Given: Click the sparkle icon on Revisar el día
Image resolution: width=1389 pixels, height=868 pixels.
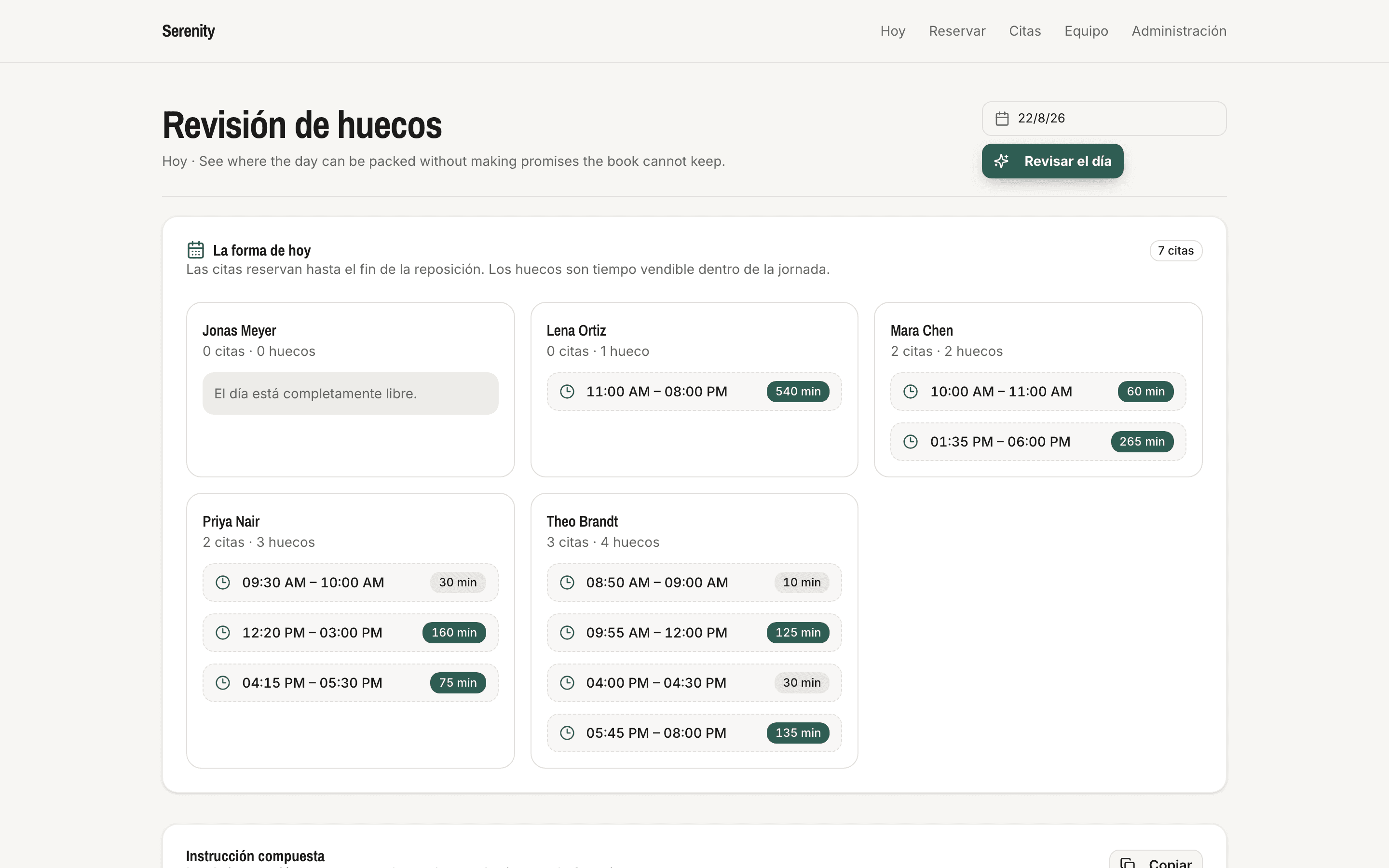Looking at the screenshot, I should tap(1002, 162).
